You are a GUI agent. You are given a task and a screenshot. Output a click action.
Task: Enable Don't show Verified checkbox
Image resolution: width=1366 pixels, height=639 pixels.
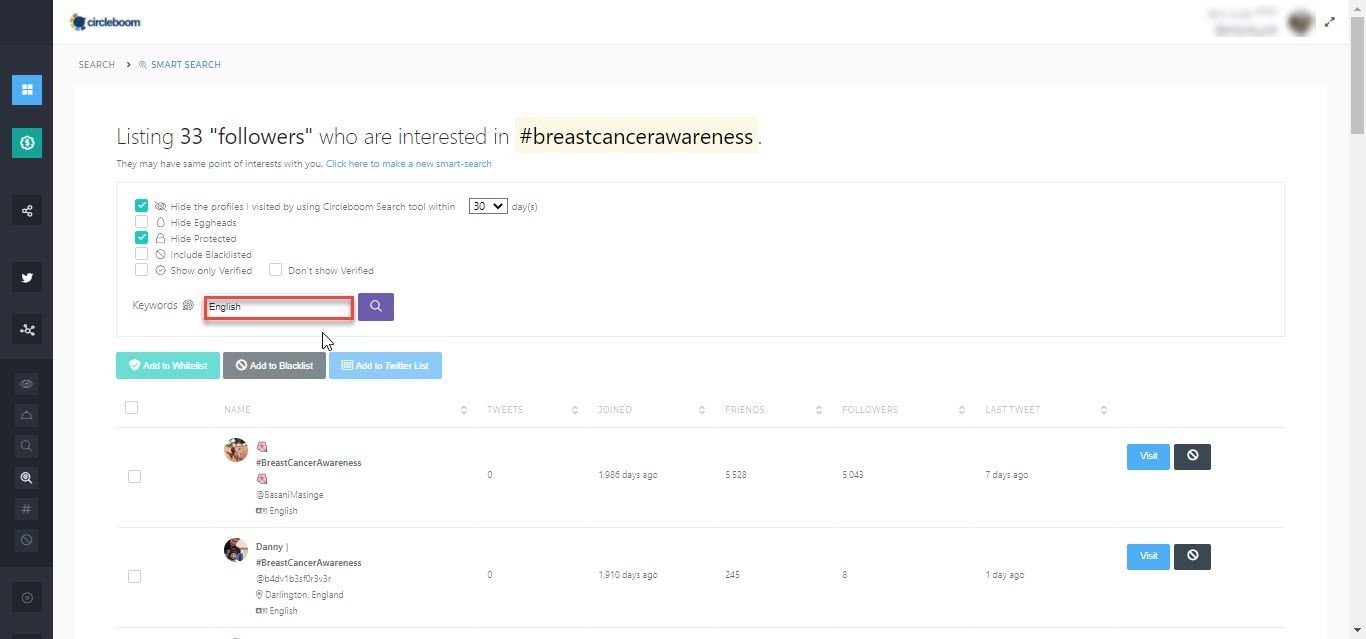pos(275,270)
